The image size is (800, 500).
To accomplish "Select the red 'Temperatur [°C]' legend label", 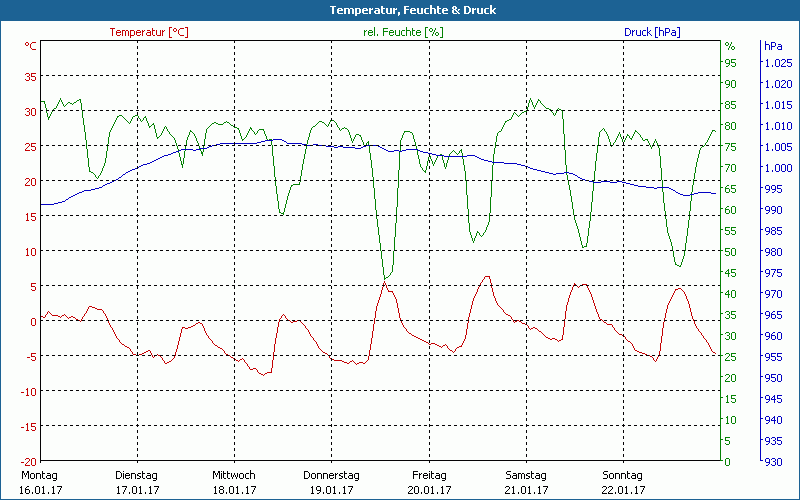I will click(x=149, y=32).
